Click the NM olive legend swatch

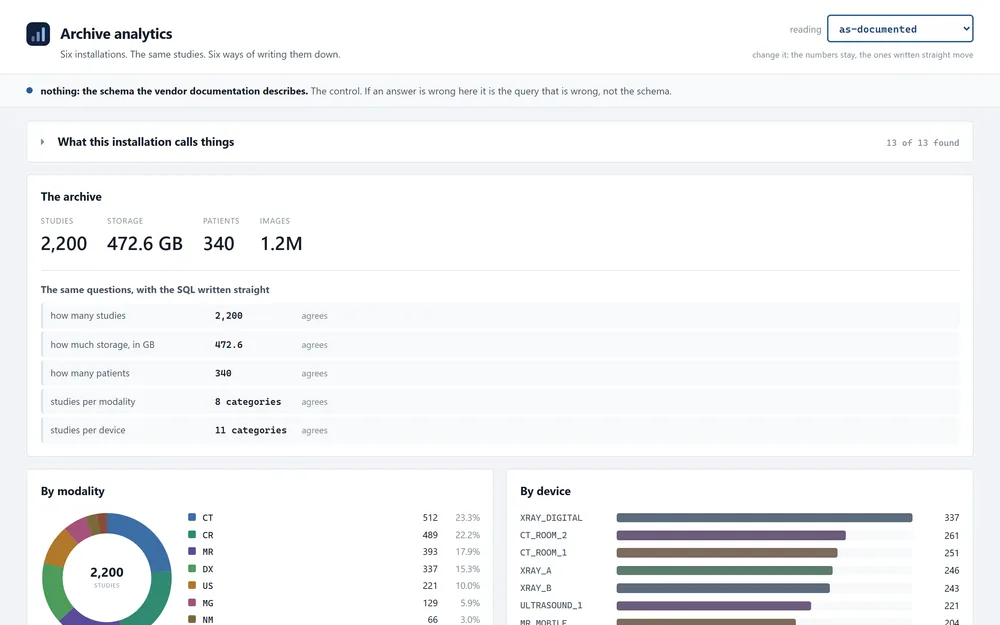click(192, 619)
